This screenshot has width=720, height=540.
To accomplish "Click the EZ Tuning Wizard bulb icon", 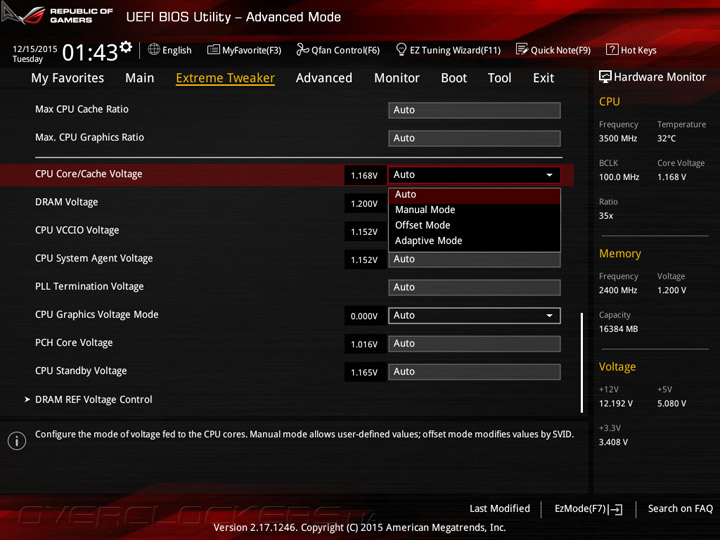I will click(x=401, y=49).
